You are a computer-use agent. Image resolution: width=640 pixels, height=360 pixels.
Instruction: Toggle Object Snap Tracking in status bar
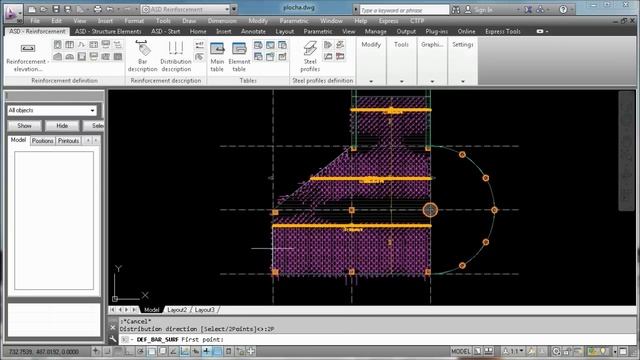173,351
